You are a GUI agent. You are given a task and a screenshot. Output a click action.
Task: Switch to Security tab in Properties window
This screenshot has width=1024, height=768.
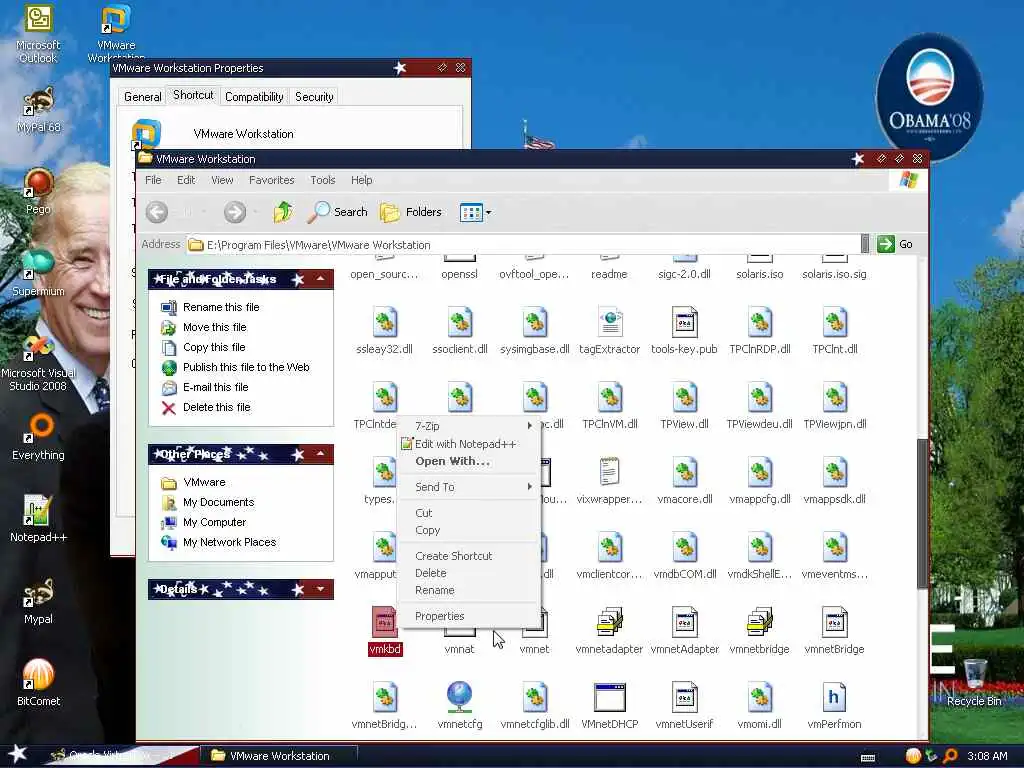[x=314, y=97]
